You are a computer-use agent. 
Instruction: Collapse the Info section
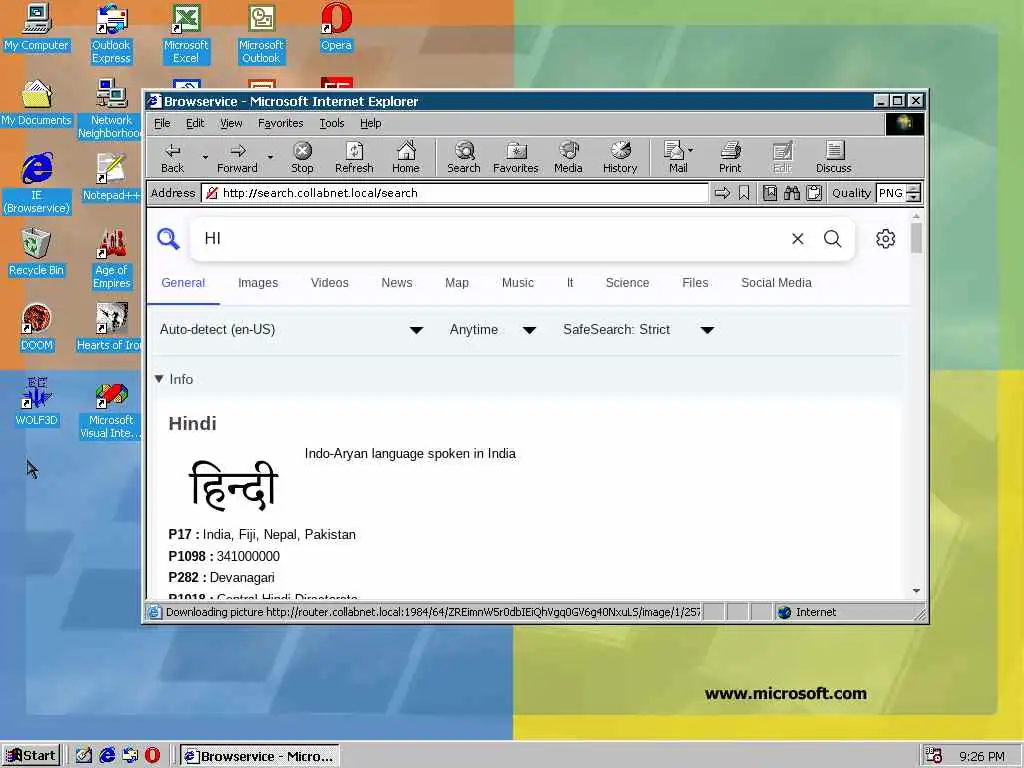click(x=174, y=379)
